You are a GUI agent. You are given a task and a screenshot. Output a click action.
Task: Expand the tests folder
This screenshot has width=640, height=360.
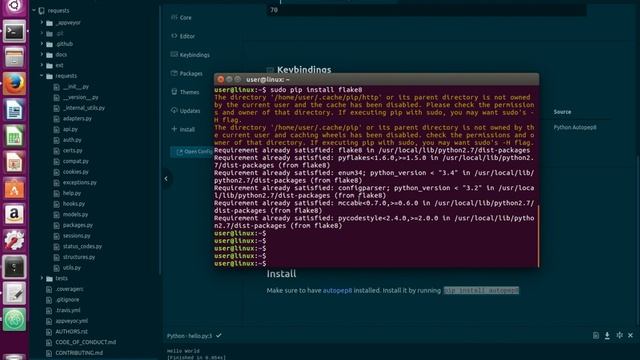[42, 278]
